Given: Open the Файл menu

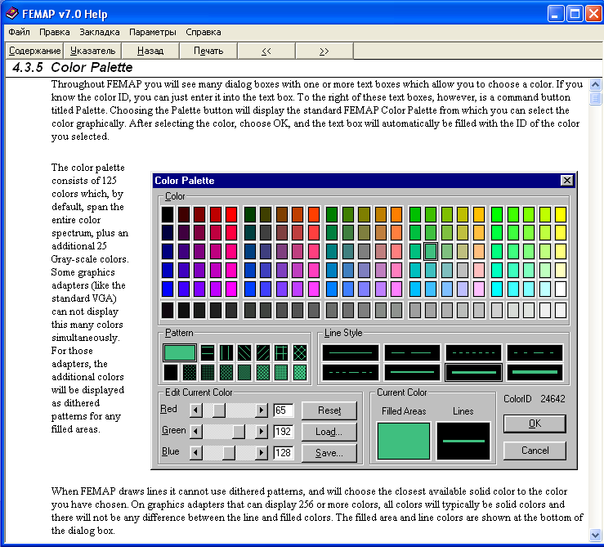Looking at the screenshot, I should tap(18, 32).
